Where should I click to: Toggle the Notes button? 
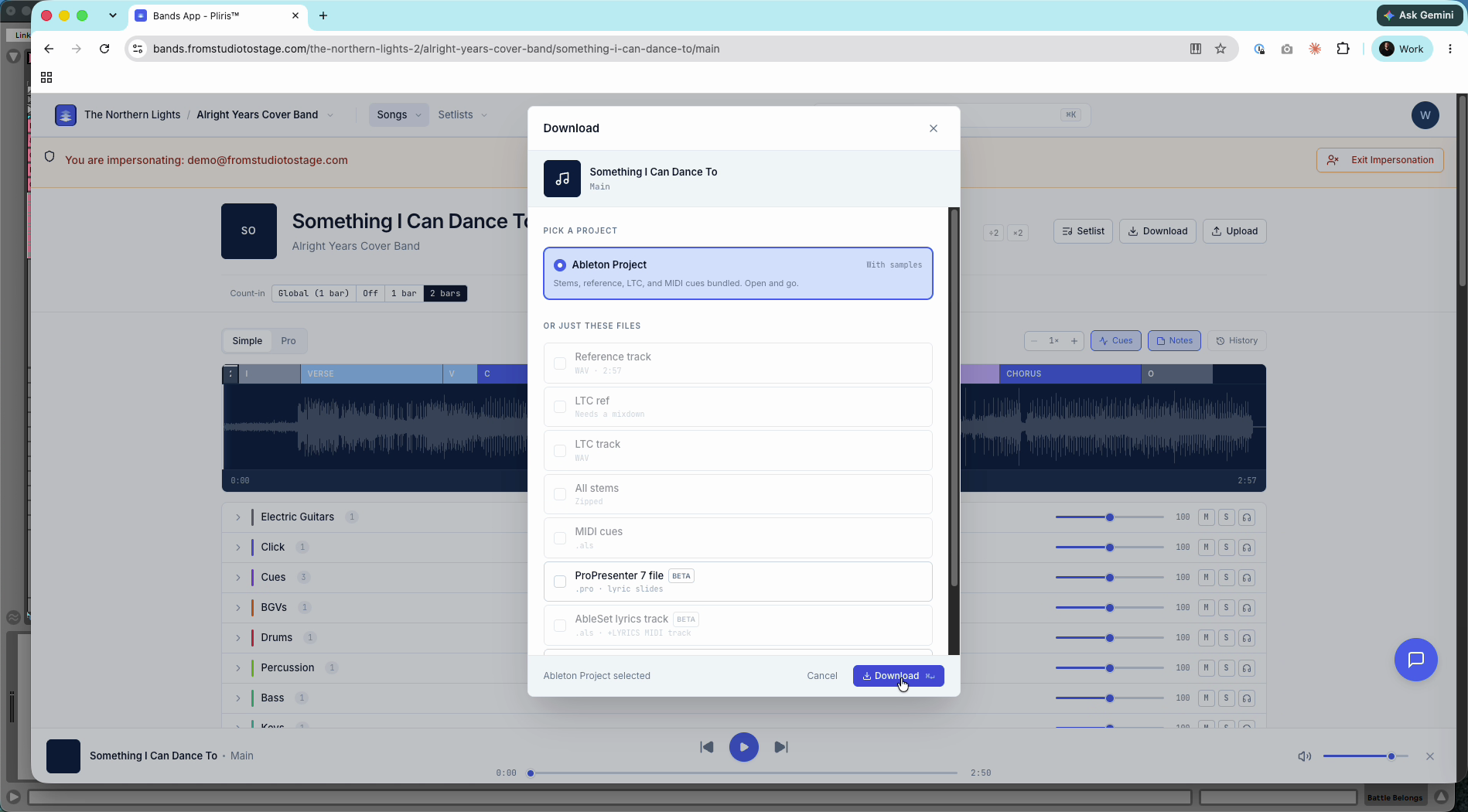coord(1174,341)
